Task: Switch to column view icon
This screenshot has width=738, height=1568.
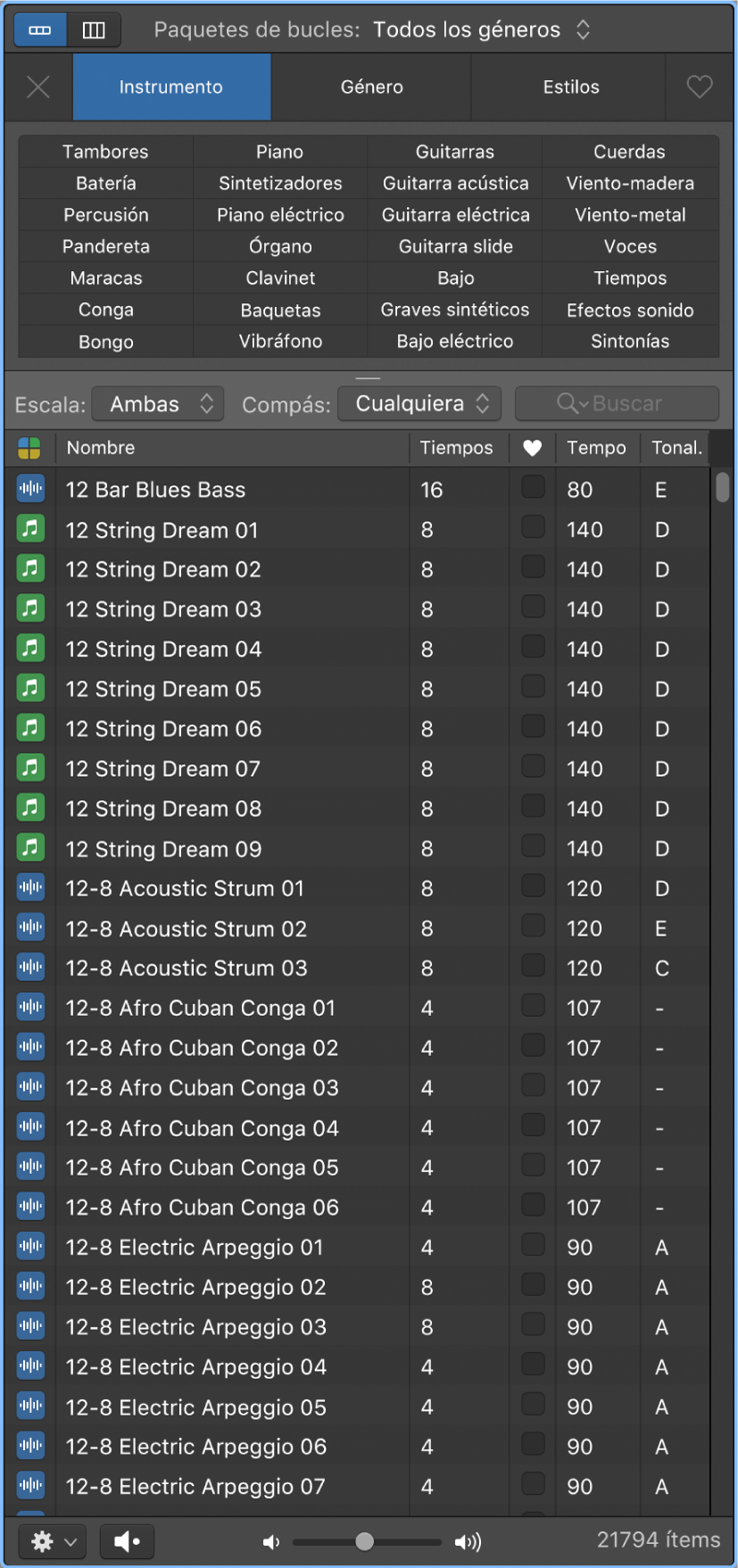Action: pos(94,30)
